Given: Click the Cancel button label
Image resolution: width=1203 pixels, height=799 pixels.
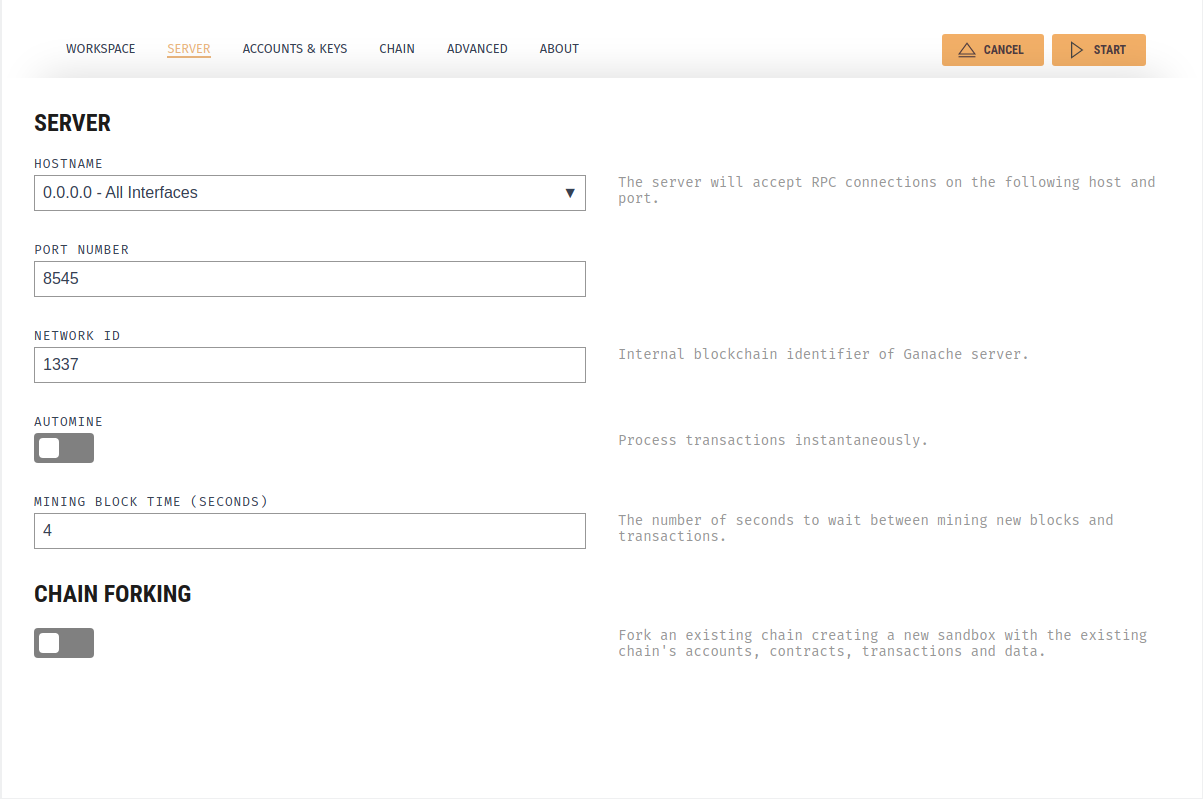Looking at the screenshot, I should point(1004,50).
